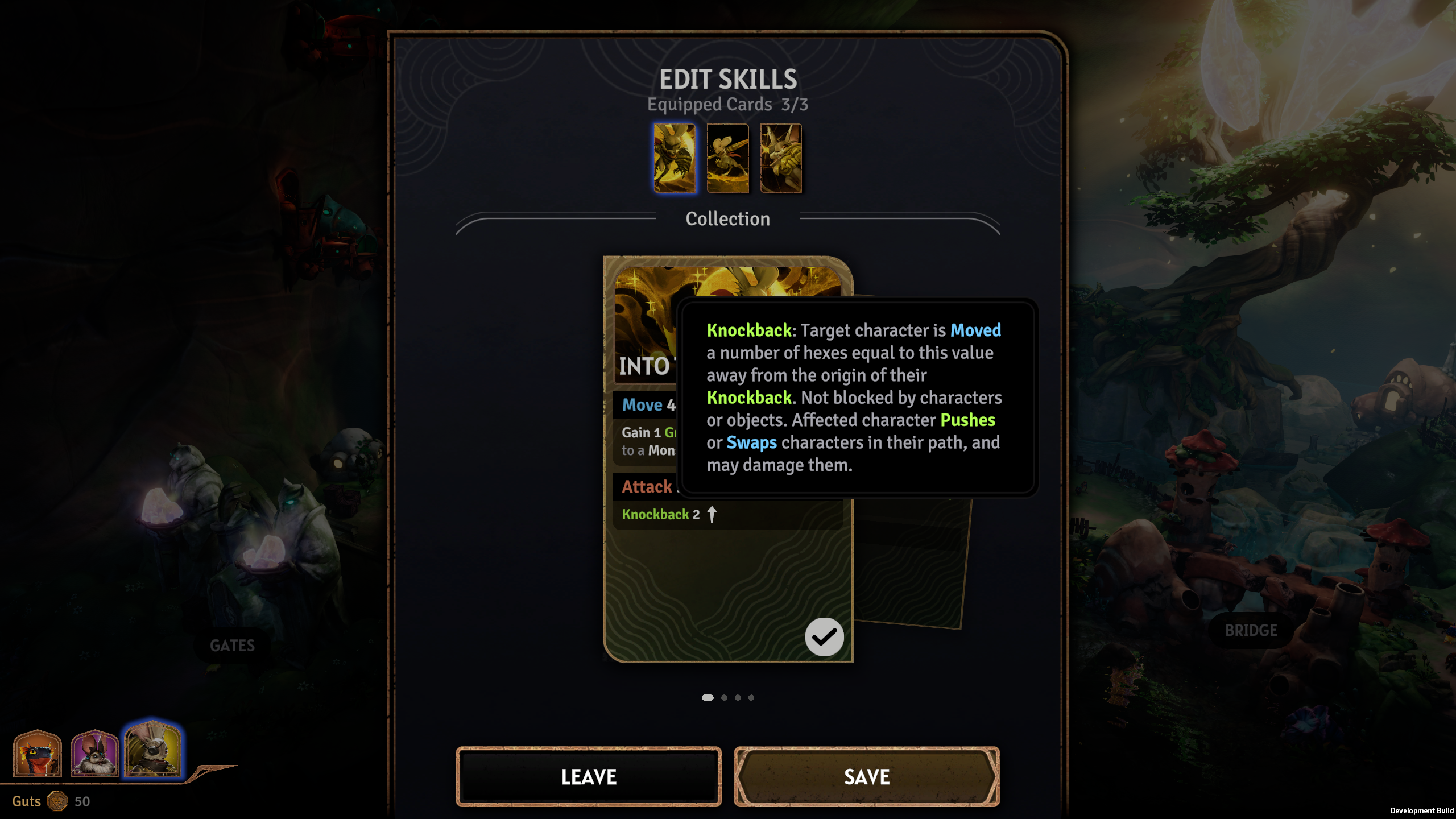Viewport: 1456px width, 819px height.
Task: Open the BRIDGE location label
Action: (x=1251, y=630)
